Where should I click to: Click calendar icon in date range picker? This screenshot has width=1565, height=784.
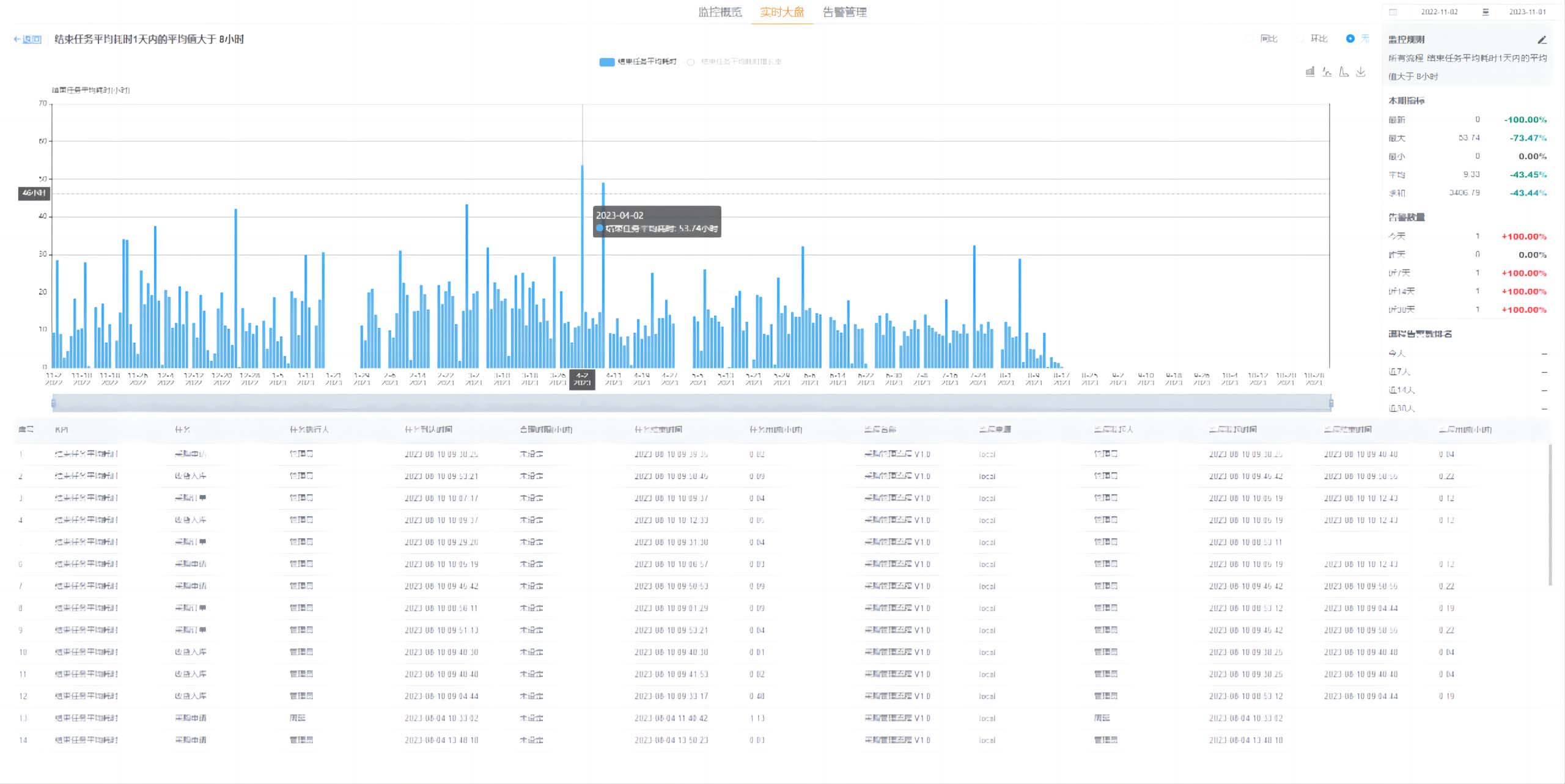click(1393, 12)
